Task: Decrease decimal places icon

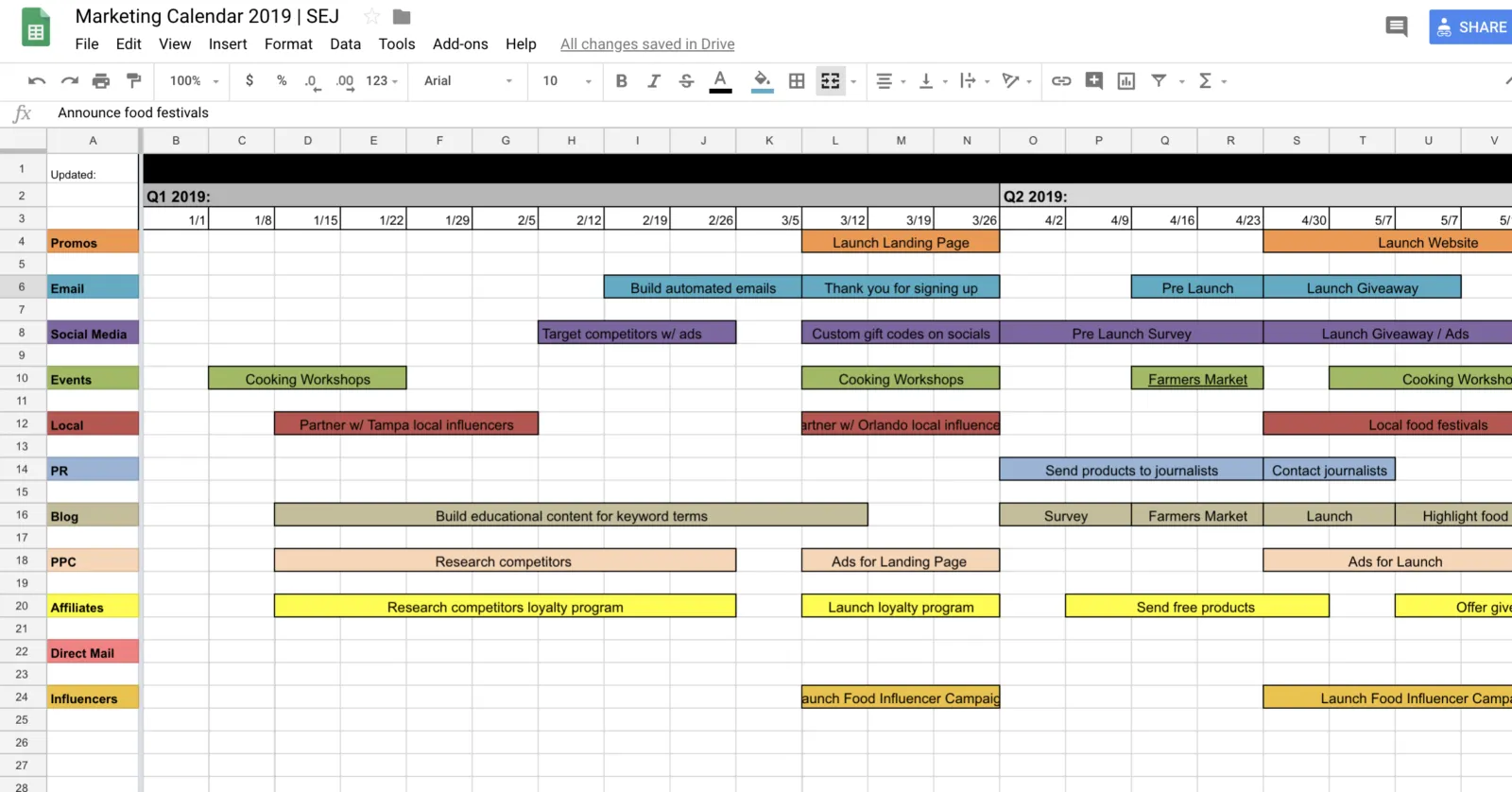Action: point(313,82)
